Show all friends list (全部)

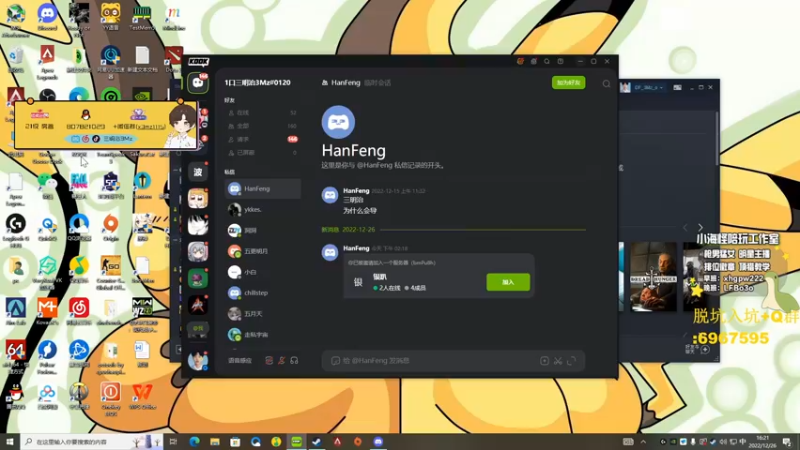click(263, 126)
